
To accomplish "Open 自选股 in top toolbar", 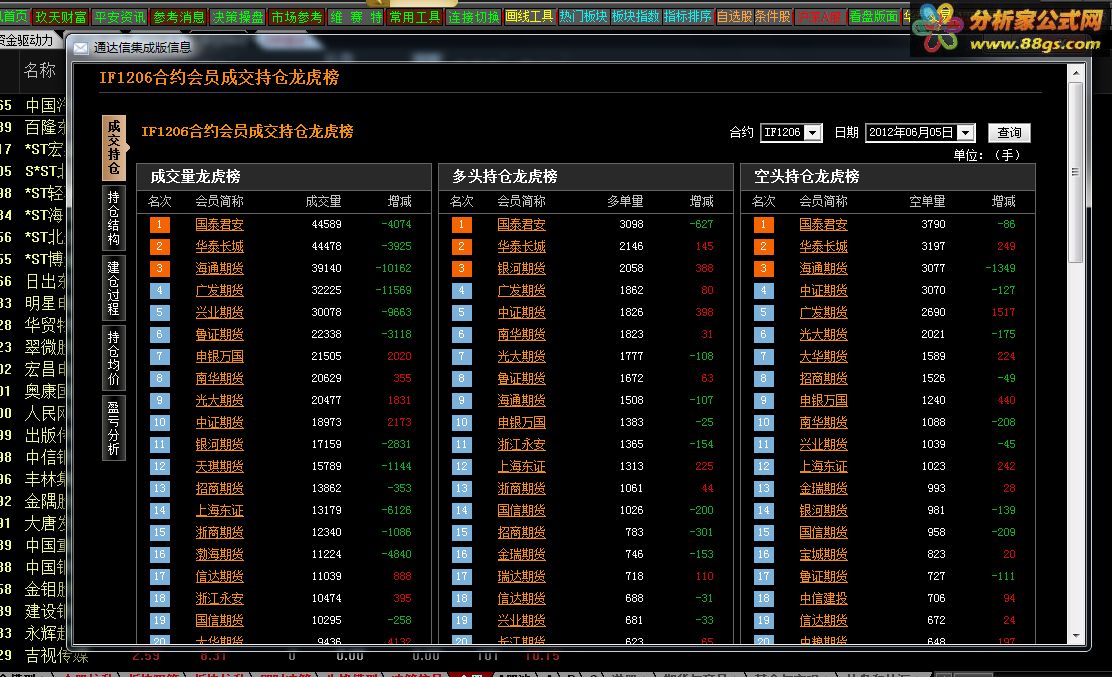I will (x=734, y=16).
